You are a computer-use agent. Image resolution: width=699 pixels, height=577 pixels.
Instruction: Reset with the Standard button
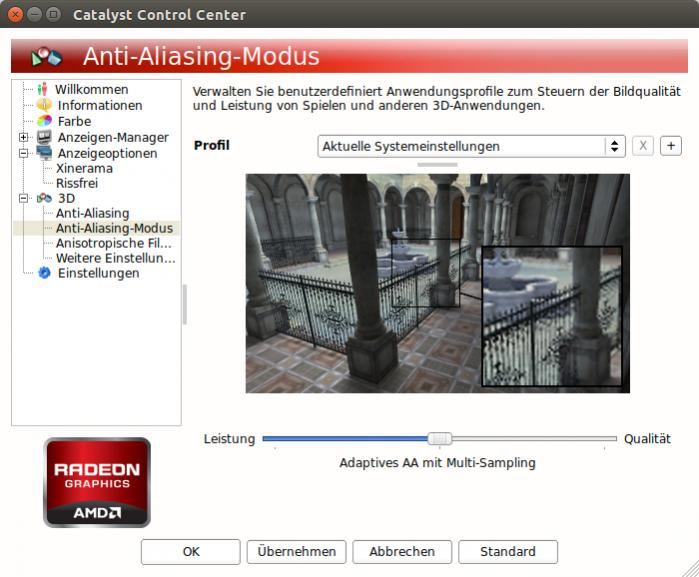pyautogui.click(x=508, y=552)
